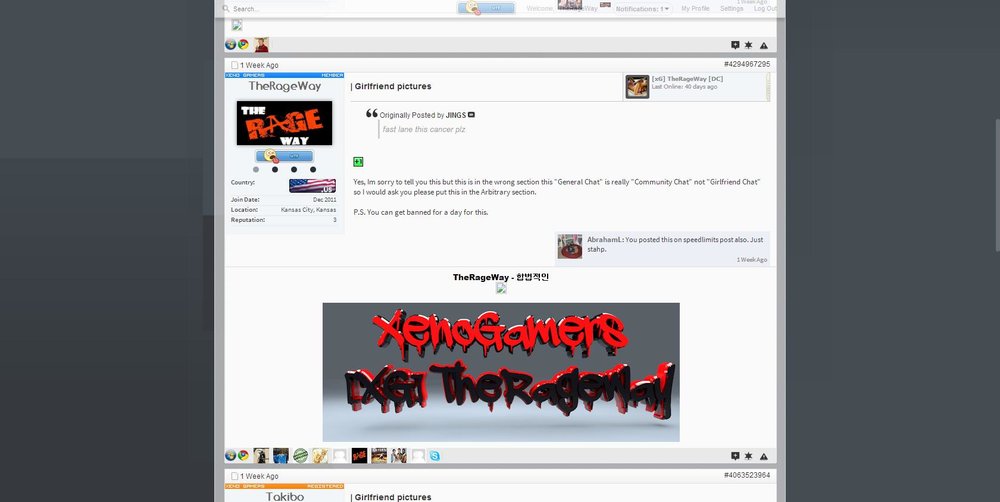The image size is (1000, 502).
Task: Click the blue-toned avatar beside the Chrome icon in the bottom footer
Action: 281,455
